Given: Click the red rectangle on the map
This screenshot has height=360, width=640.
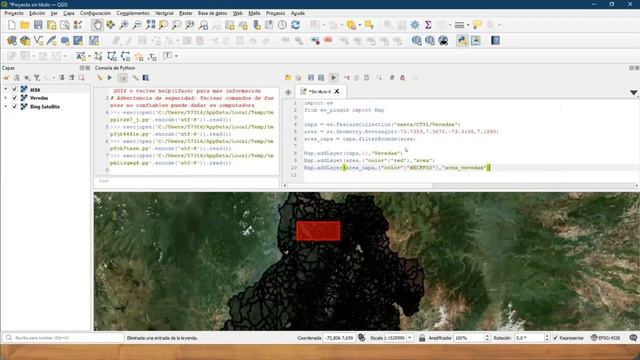Looking at the screenshot, I should tap(318, 231).
